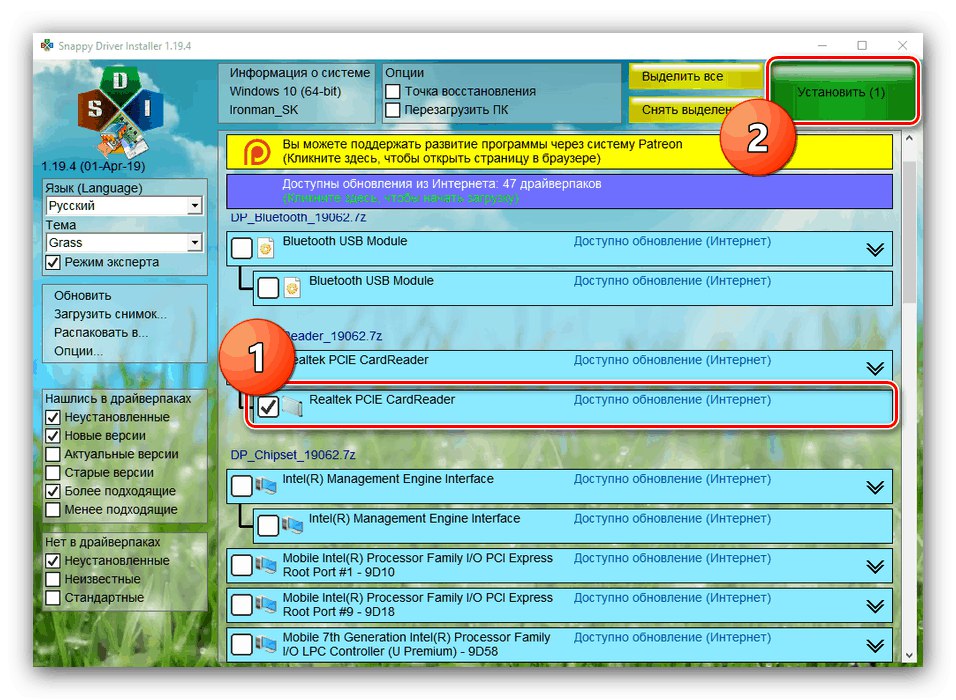Uncheck Новые версии filter
This screenshot has width=956, height=700.
click(53, 436)
